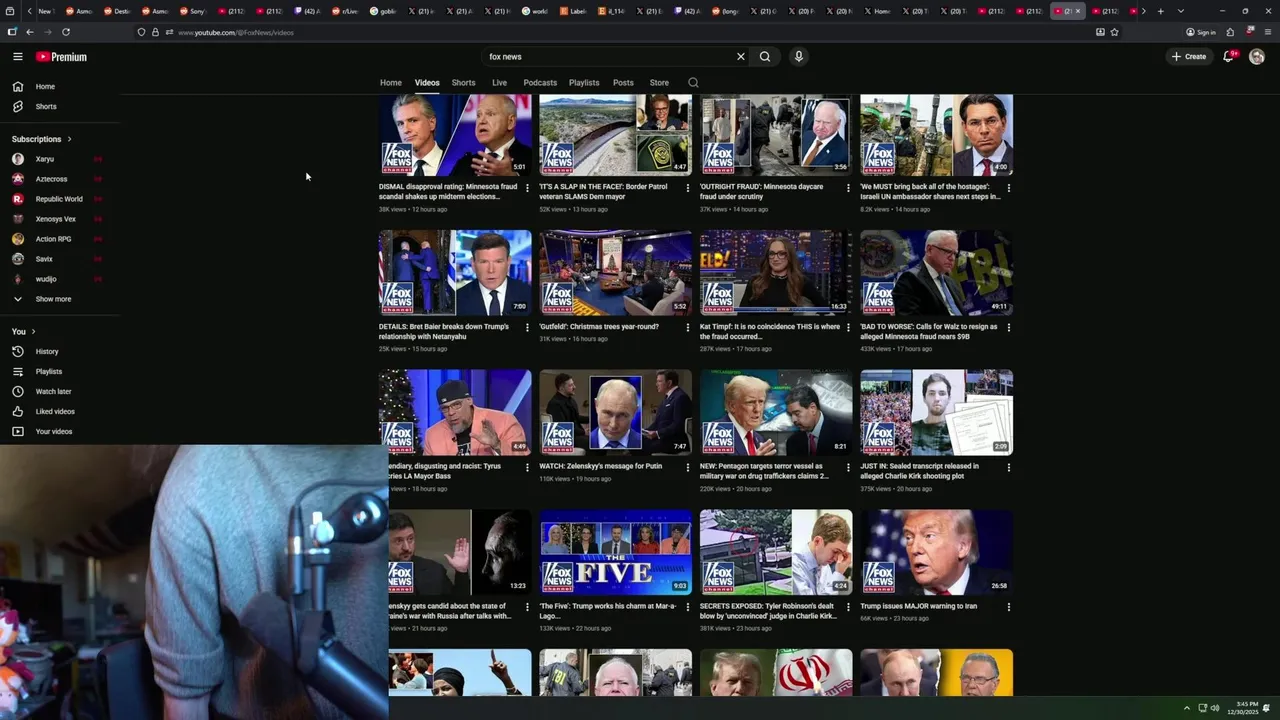Open options for Bret Baier Netanyahu video
Image resolution: width=1280 pixels, height=720 pixels.
(x=527, y=328)
